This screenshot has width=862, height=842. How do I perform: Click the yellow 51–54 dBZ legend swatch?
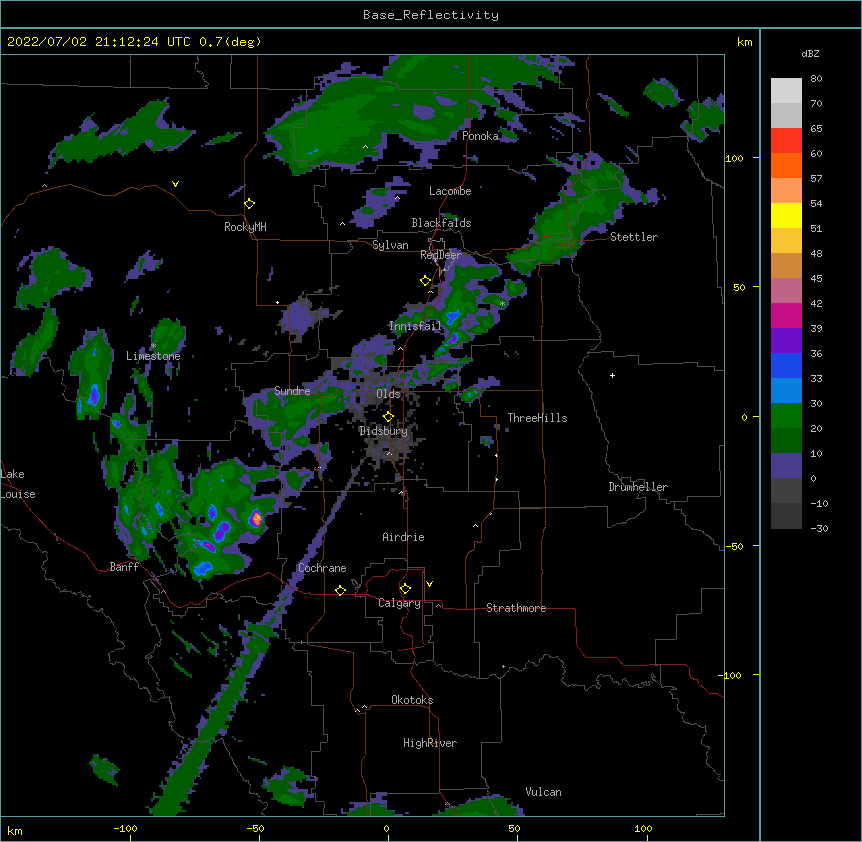pos(786,215)
